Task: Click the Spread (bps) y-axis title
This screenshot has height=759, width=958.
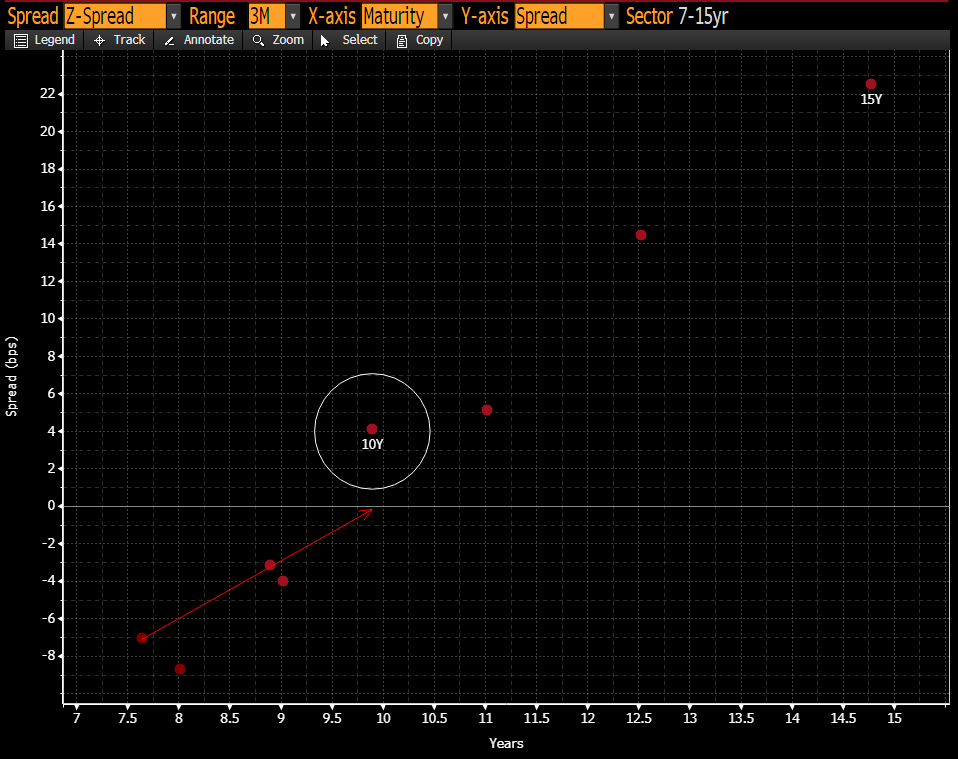Action: click(12, 376)
